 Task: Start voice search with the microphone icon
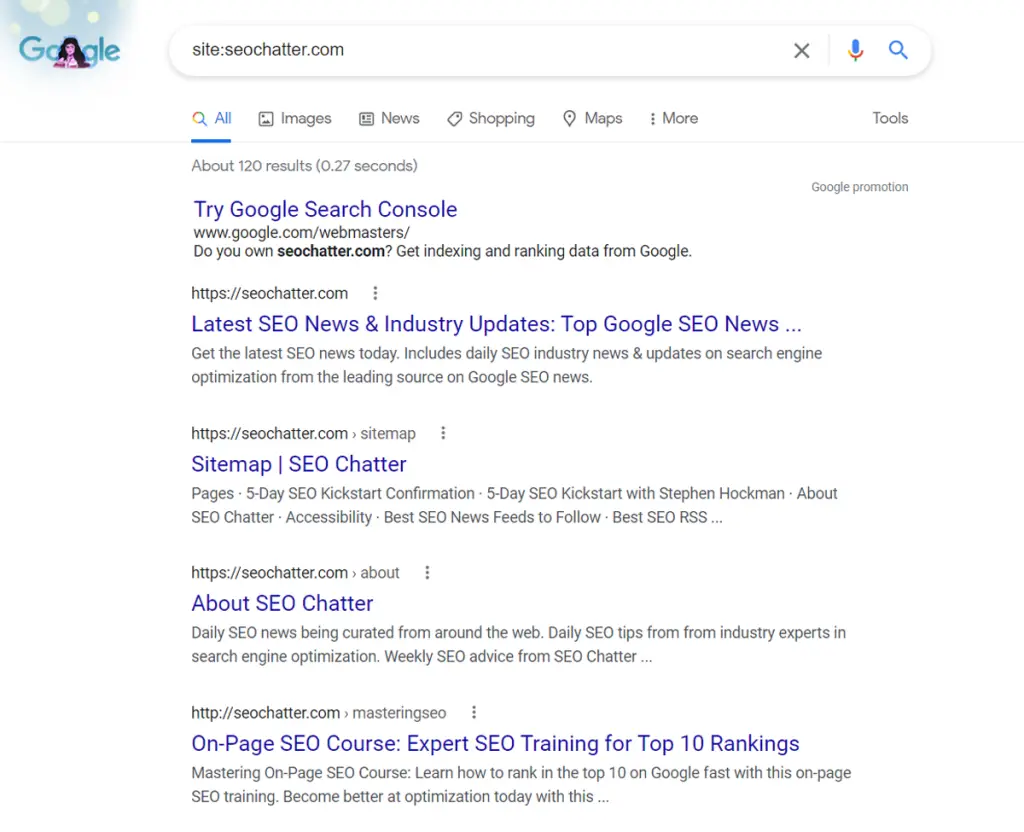click(x=855, y=50)
